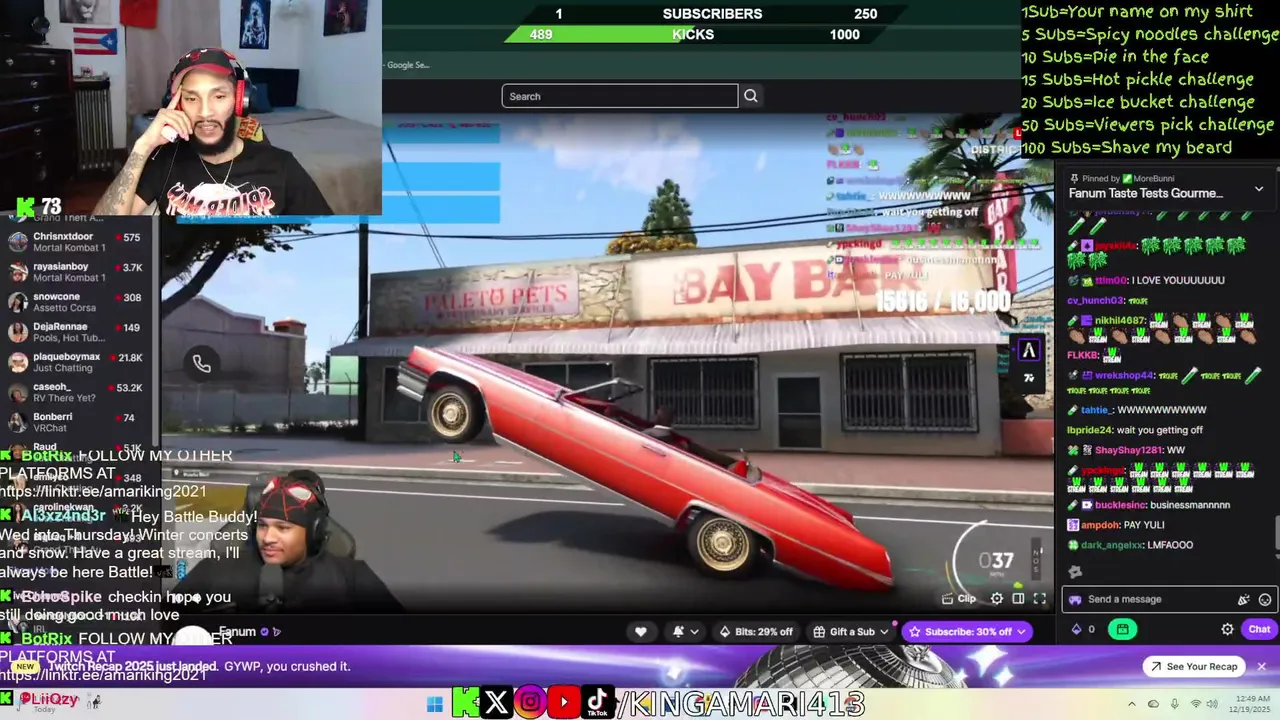Expand the pinned Fanum Taste Tests message

1259,189
